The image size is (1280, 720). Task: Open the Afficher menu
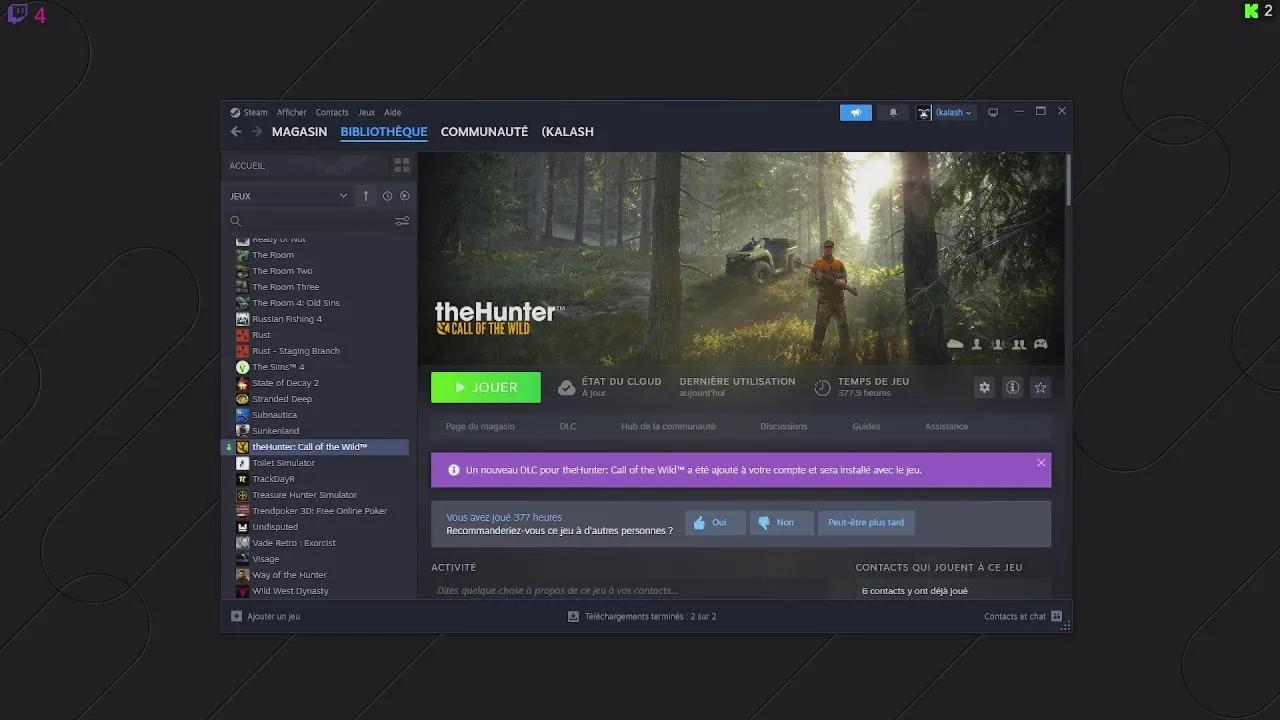pos(291,112)
